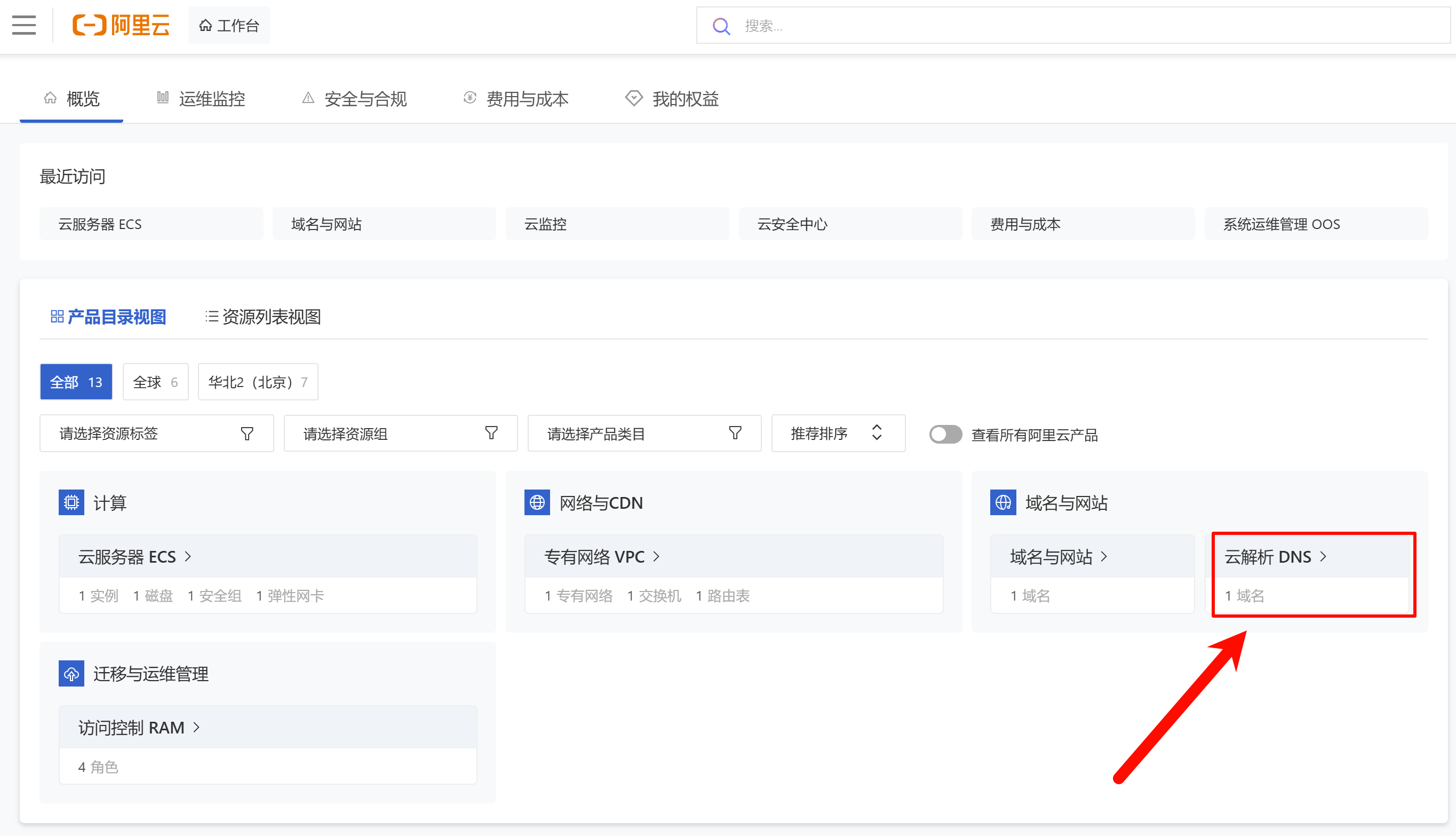Click the 工作台 home button
1456x836 pixels.
(229, 25)
